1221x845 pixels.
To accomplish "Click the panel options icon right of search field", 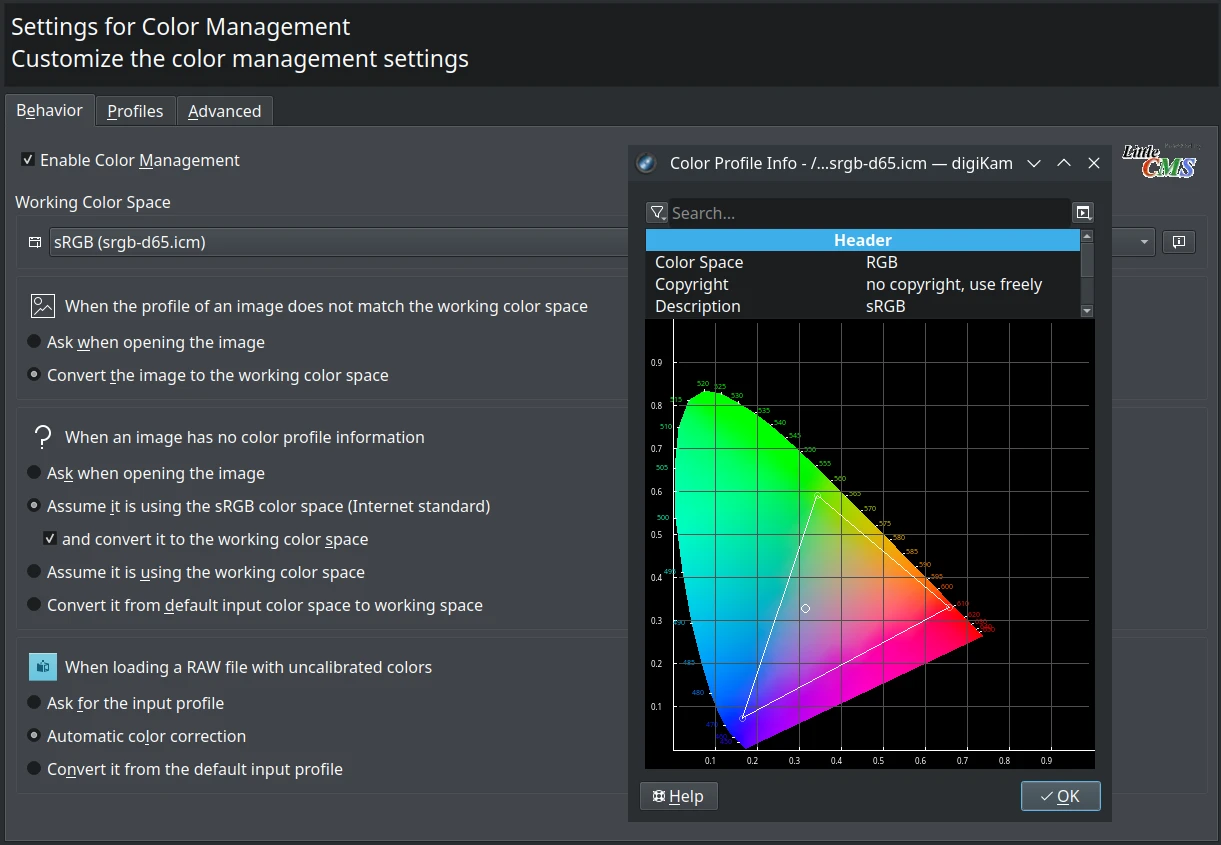I will point(1082,212).
